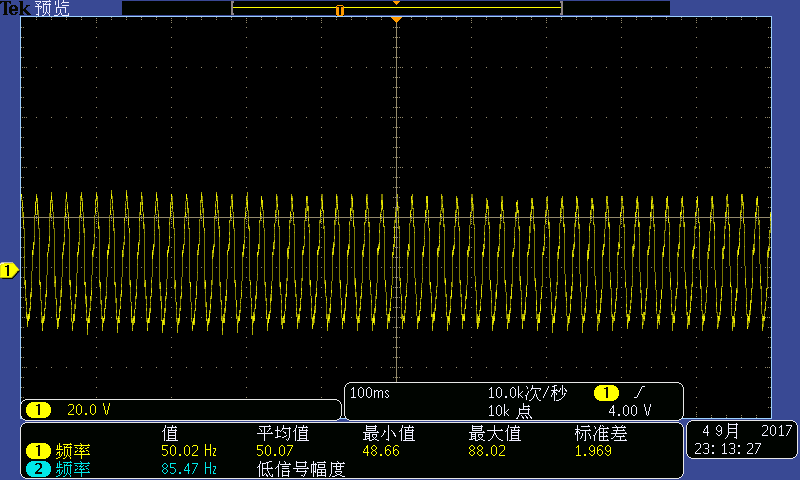
Task: Click the trigger source channel 1 badge
Action: (x=606, y=393)
